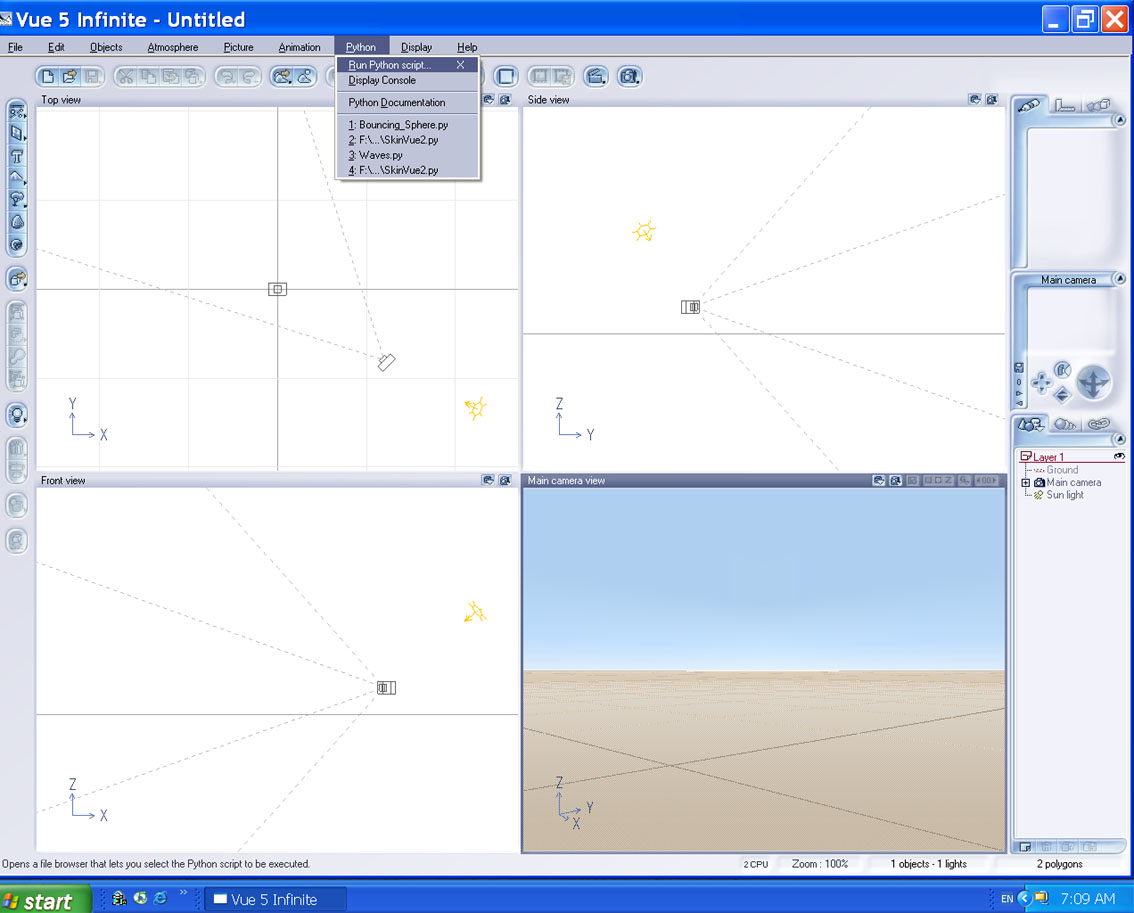
Task: Click the Open file icon in toolbar
Action: [70, 76]
